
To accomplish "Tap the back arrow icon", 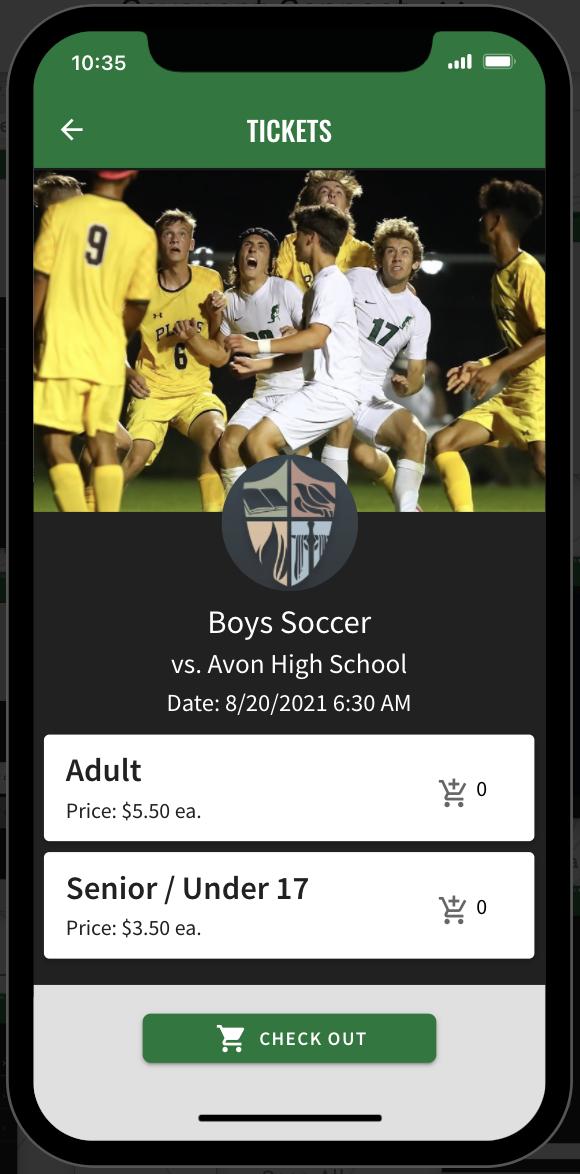I will [x=72, y=130].
